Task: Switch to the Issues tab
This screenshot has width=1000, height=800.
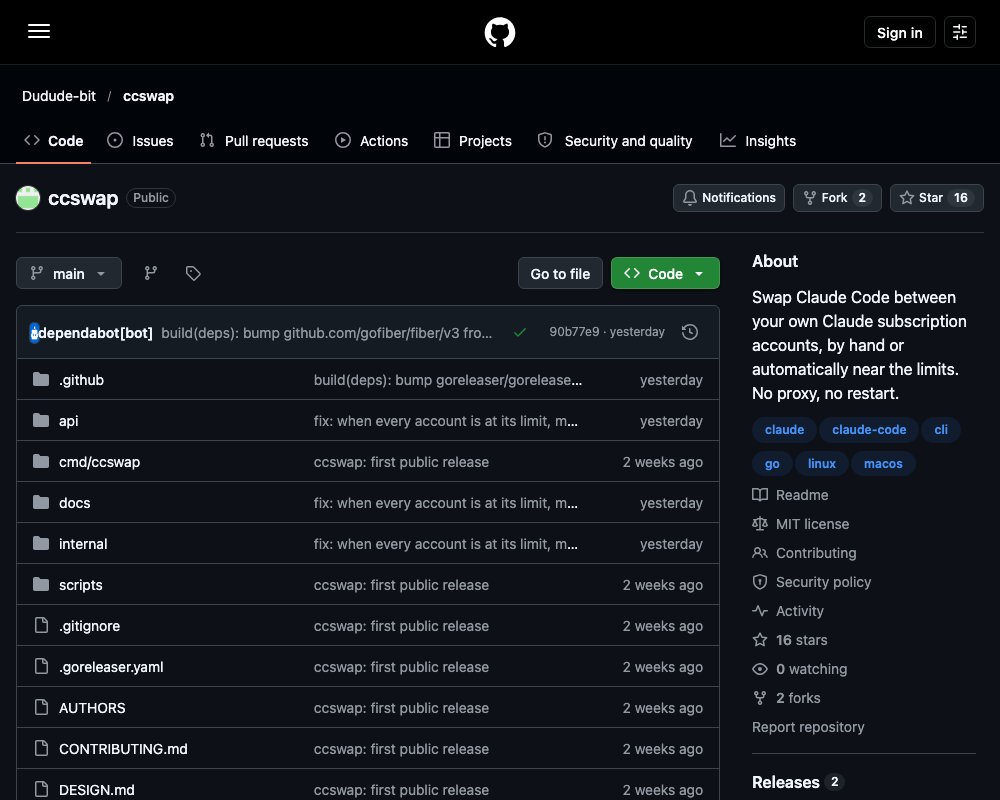Action: [140, 141]
